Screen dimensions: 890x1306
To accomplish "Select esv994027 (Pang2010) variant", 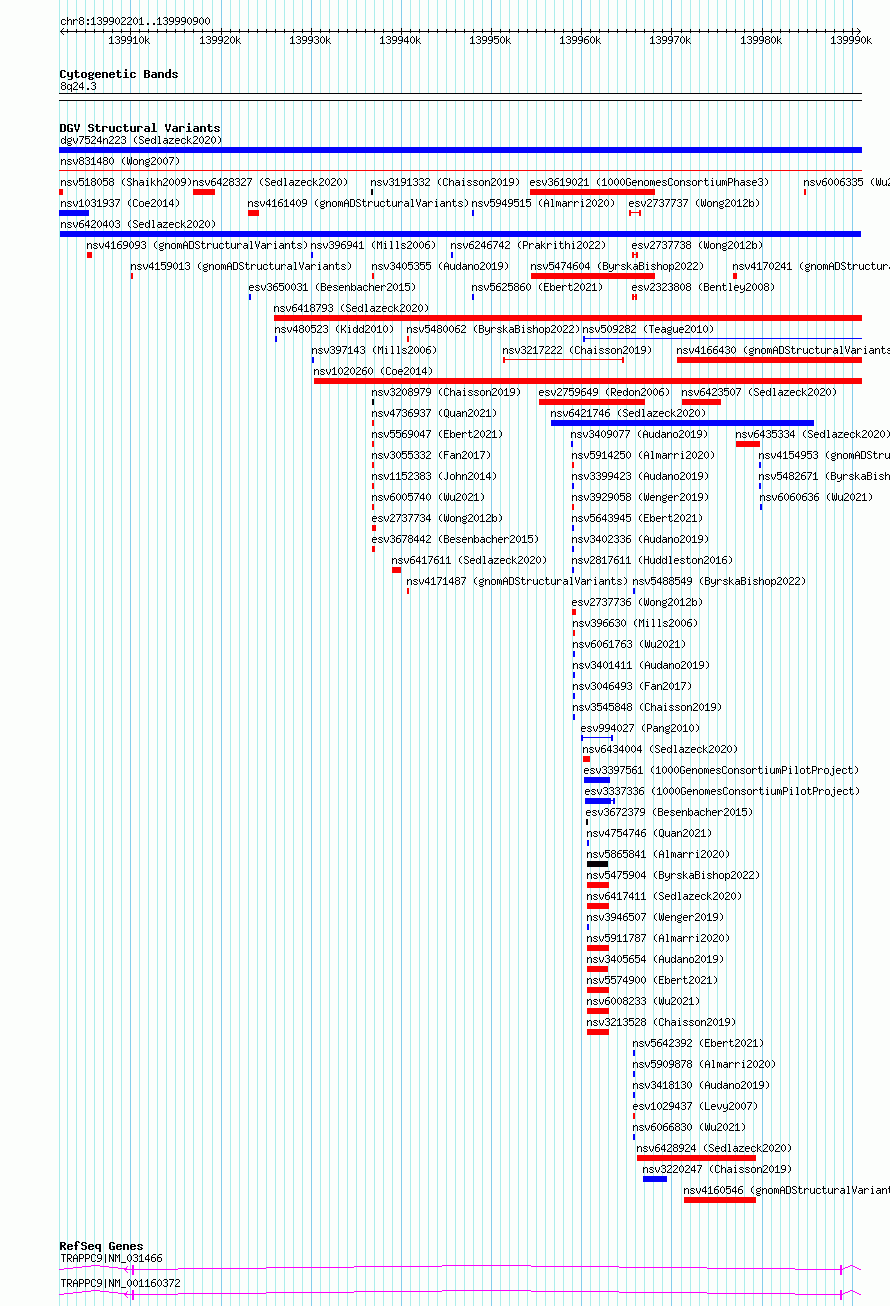I will 641,728.
